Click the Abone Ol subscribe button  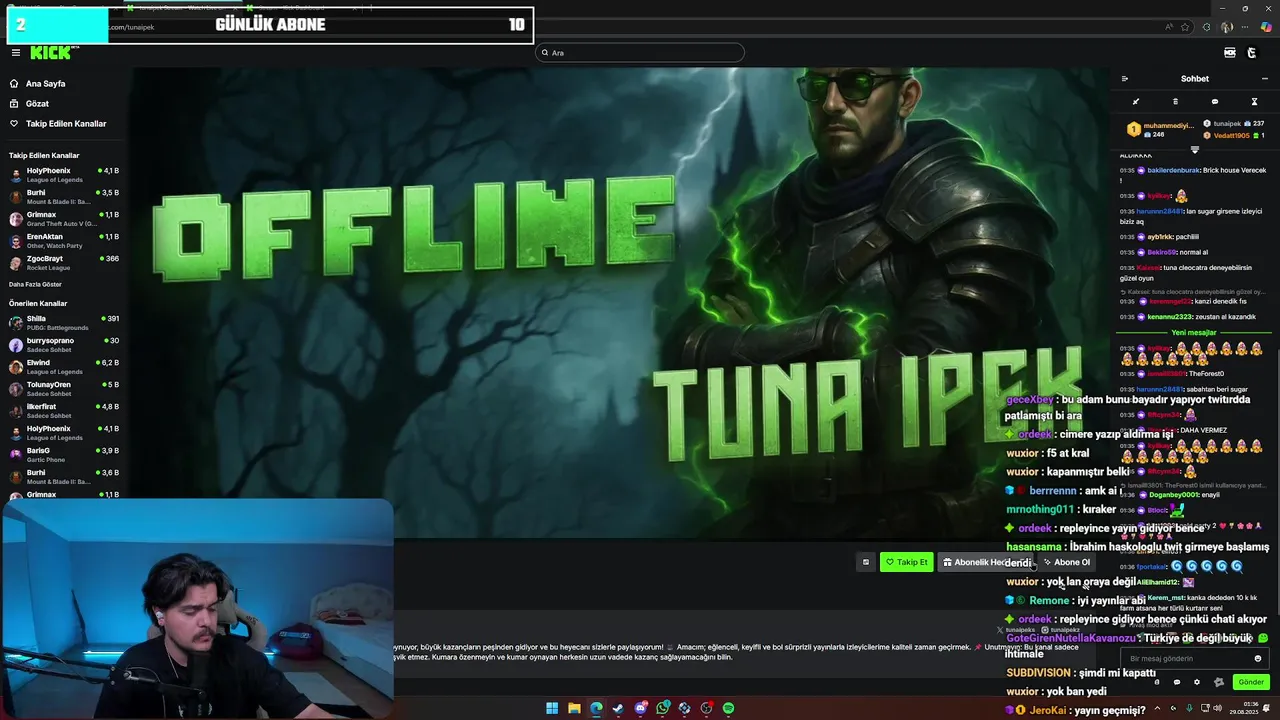(1066, 562)
